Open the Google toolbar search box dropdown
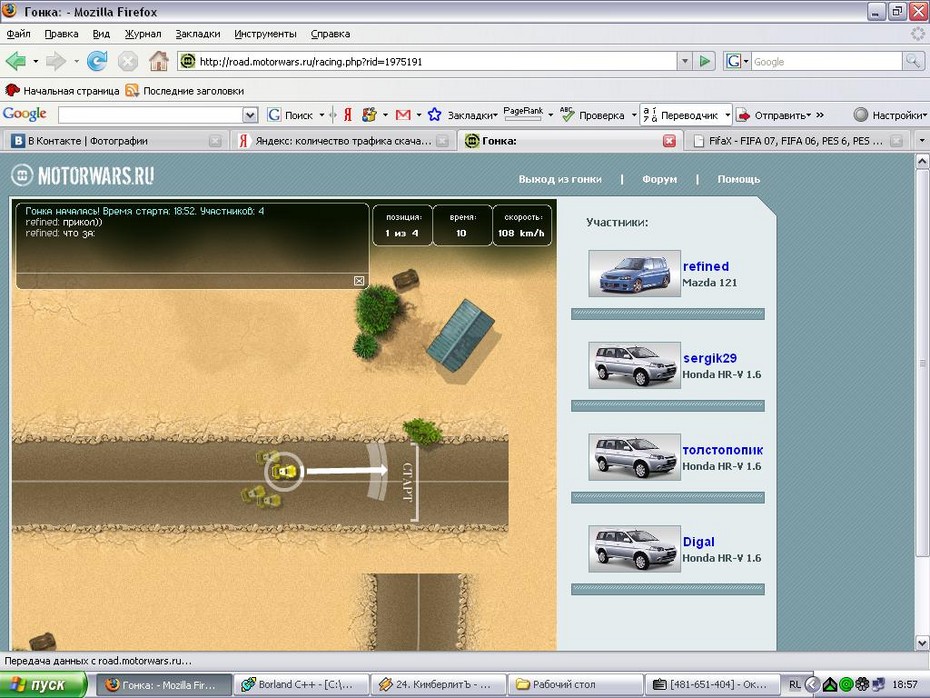The height and width of the screenshot is (698, 930). (250, 115)
